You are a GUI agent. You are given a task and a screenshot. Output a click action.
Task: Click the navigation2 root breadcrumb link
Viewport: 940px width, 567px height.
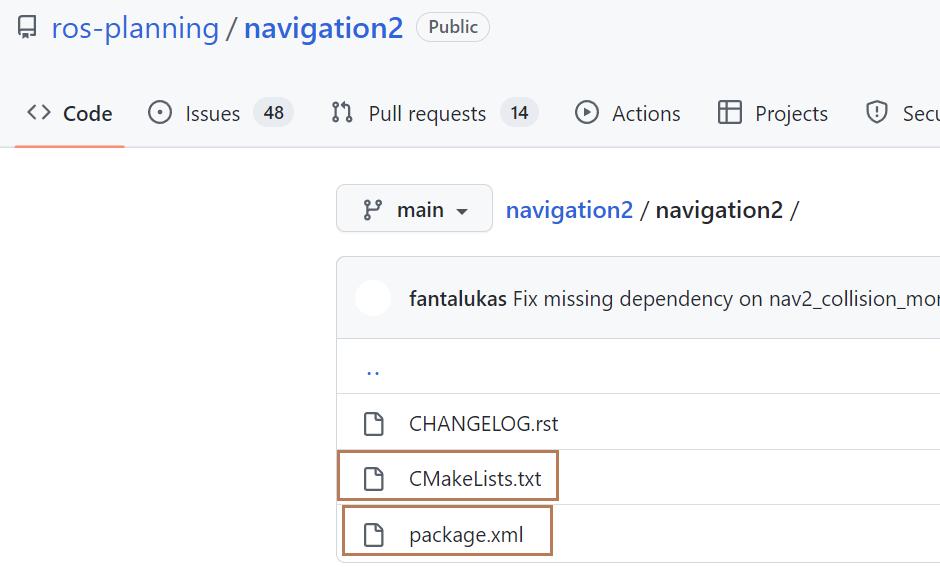(570, 210)
